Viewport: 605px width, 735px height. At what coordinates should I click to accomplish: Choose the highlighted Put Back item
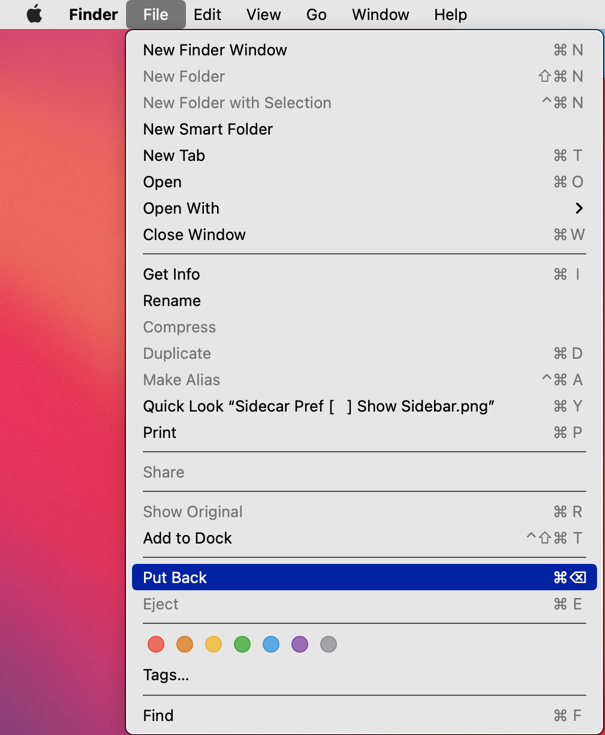tap(364, 578)
